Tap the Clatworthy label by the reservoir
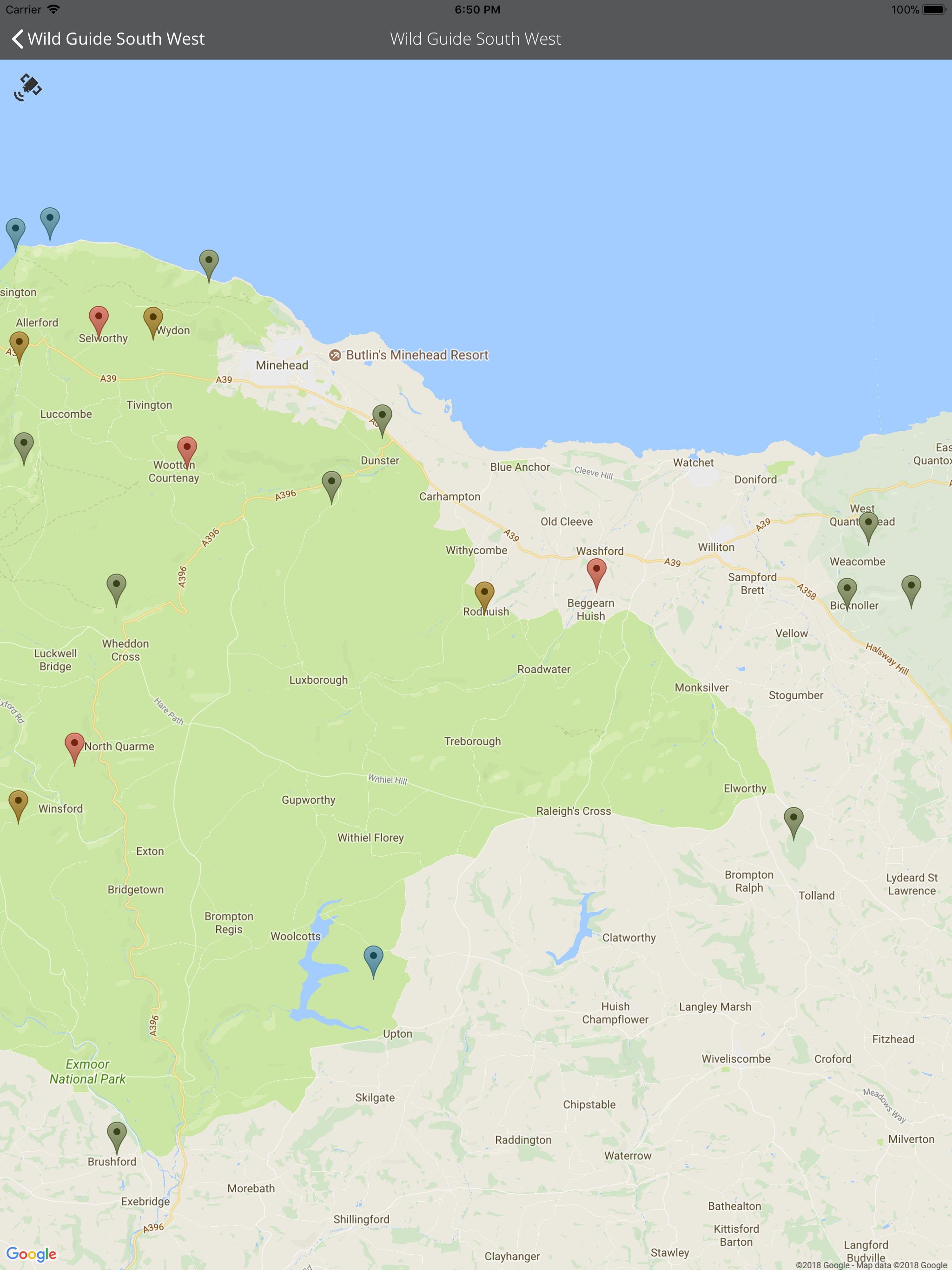This screenshot has height=1270, width=952. (629, 938)
